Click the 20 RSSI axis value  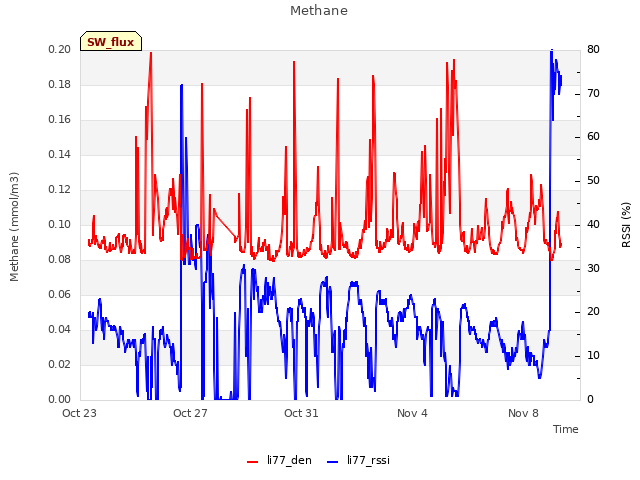[593, 312]
